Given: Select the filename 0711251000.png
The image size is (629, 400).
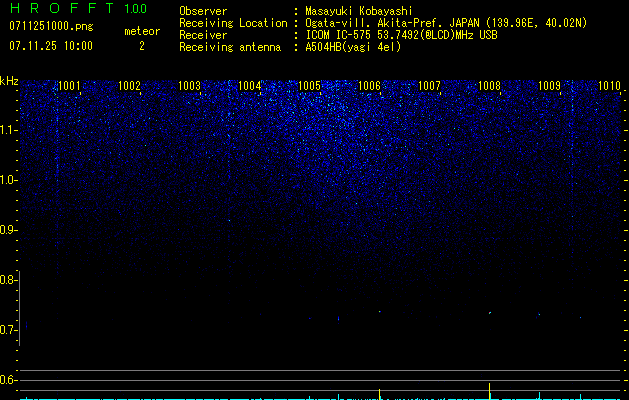Looking at the screenshot, I should (51, 27).
